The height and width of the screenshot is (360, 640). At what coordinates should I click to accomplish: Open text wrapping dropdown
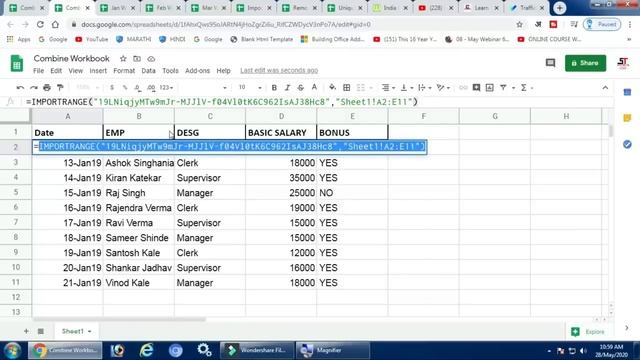(425, 88)
